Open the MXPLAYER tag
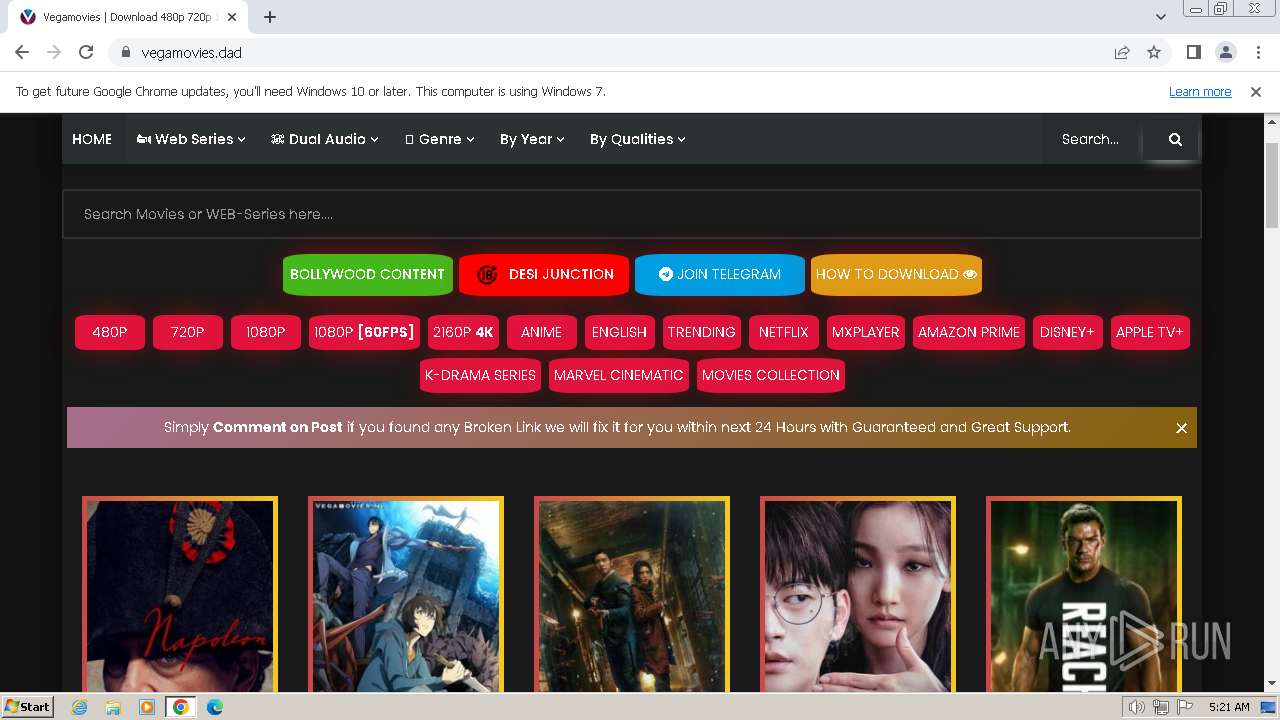 click(866, 332)
